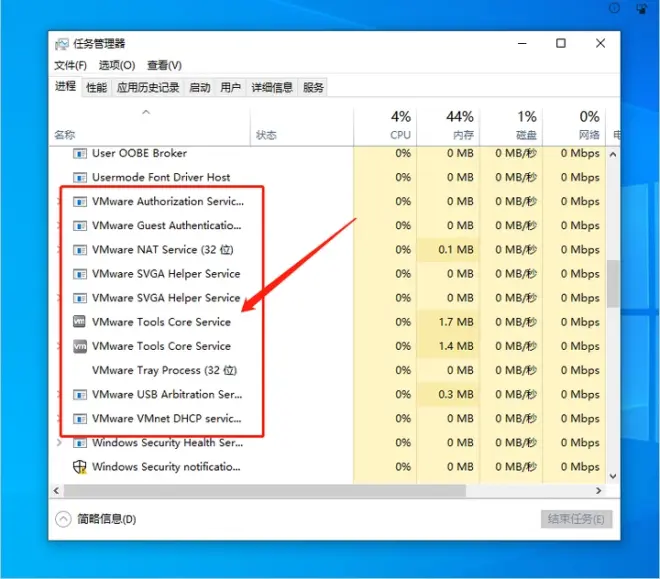Expand the Windows Security Health Service row
The image size is (660, 579).
(59, 443)
